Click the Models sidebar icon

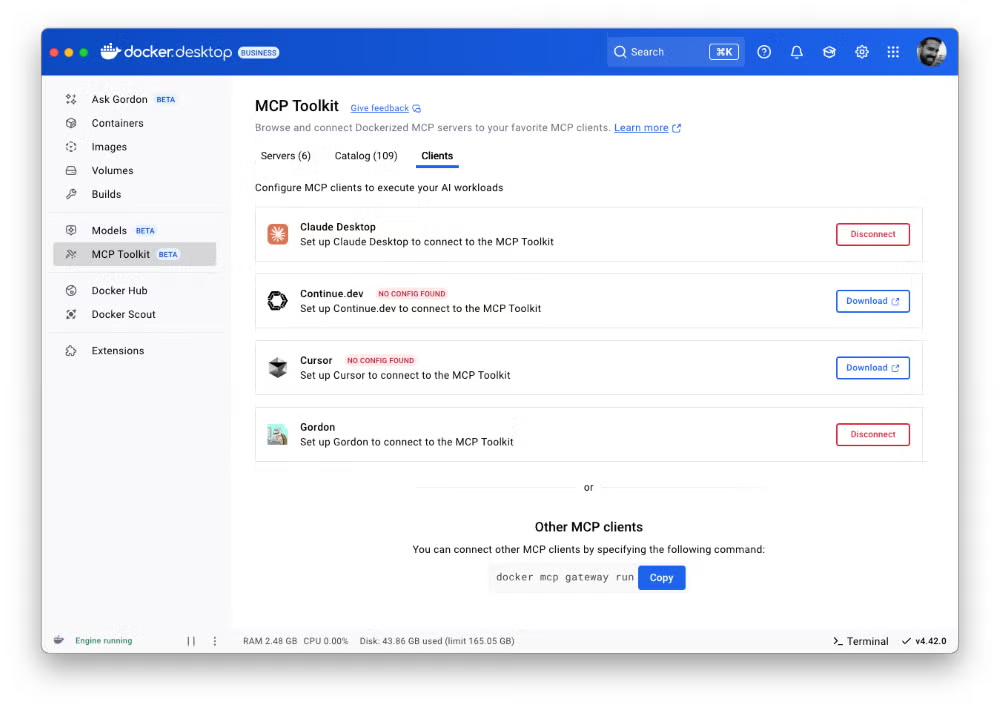71,230
